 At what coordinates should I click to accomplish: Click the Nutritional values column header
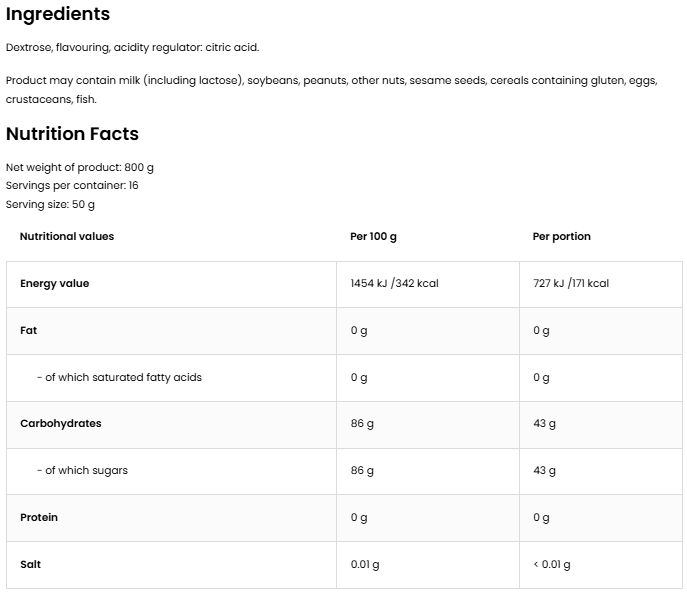click(x=67, y=237)
